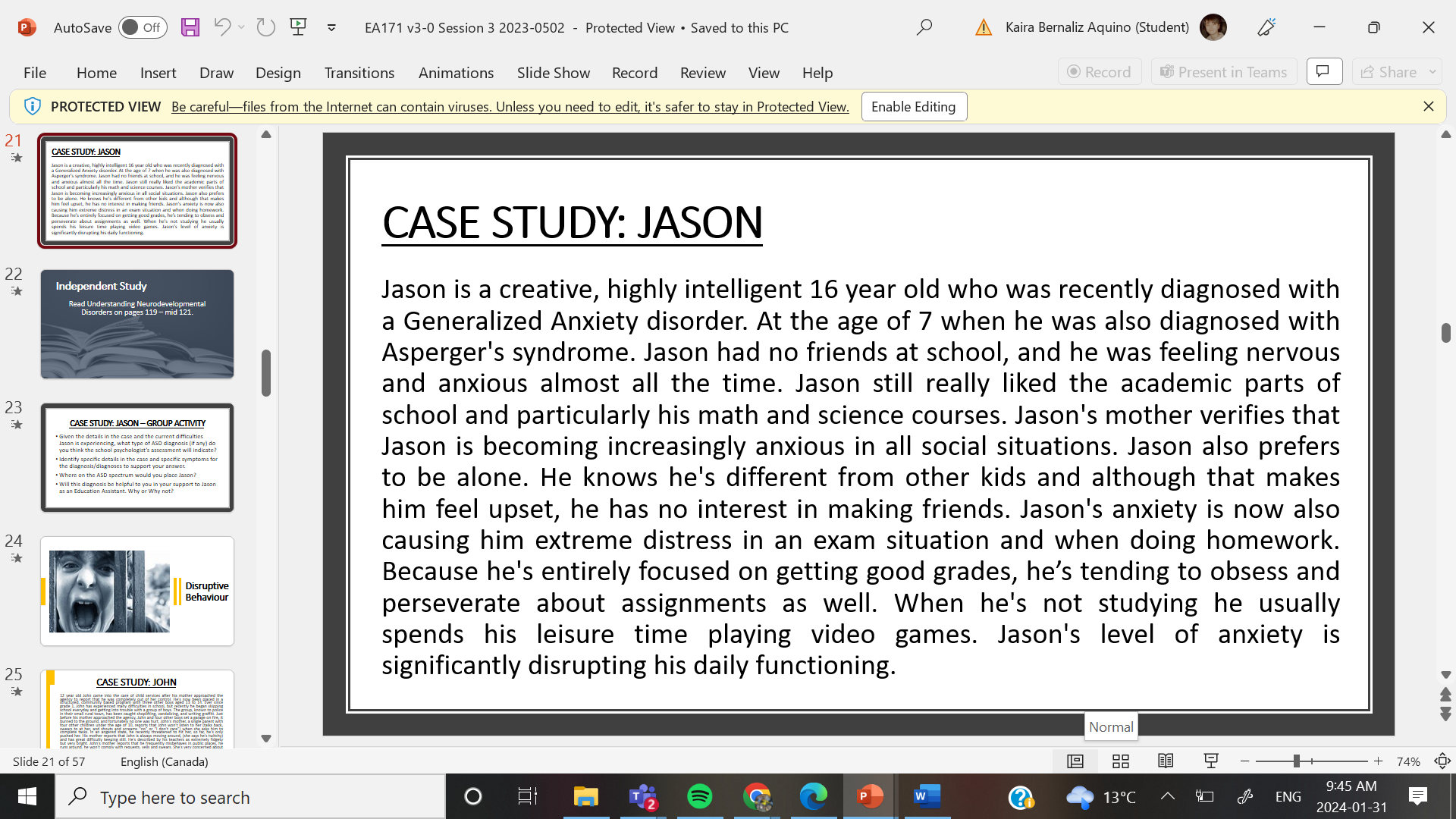The height and width of the screenshot is (819, 1456).
Task: Toggle Slide Show view in status bar
Action: coord(1211,761)
